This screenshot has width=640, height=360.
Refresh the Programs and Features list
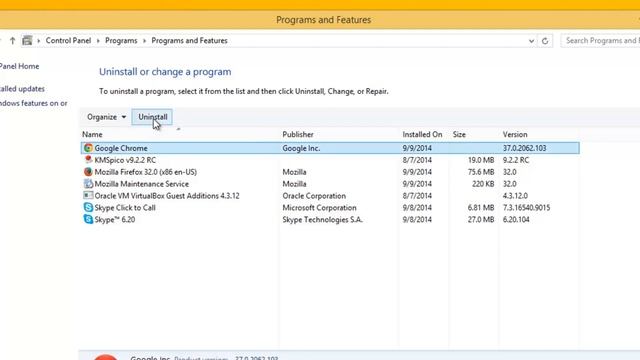[545, 41]
